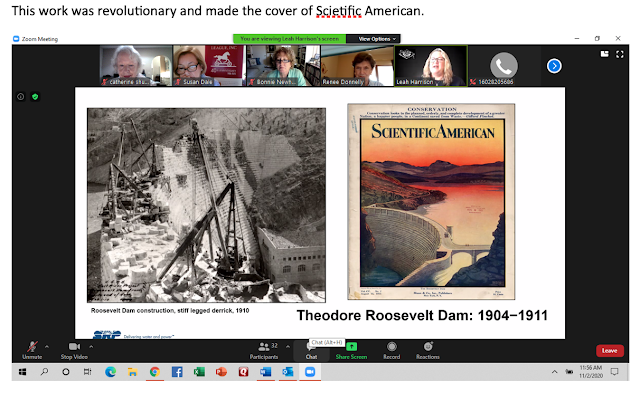Click the green viewing Leah Harrison's screen banner
Screen dimensions: 640x402
tap(289, 39)
